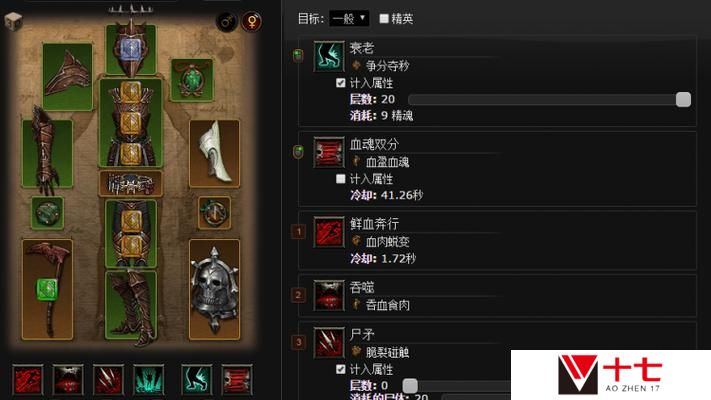The height and width of the screenshot is (400, 711).
Task: Open the boots equipment slot
Action: 131,305
